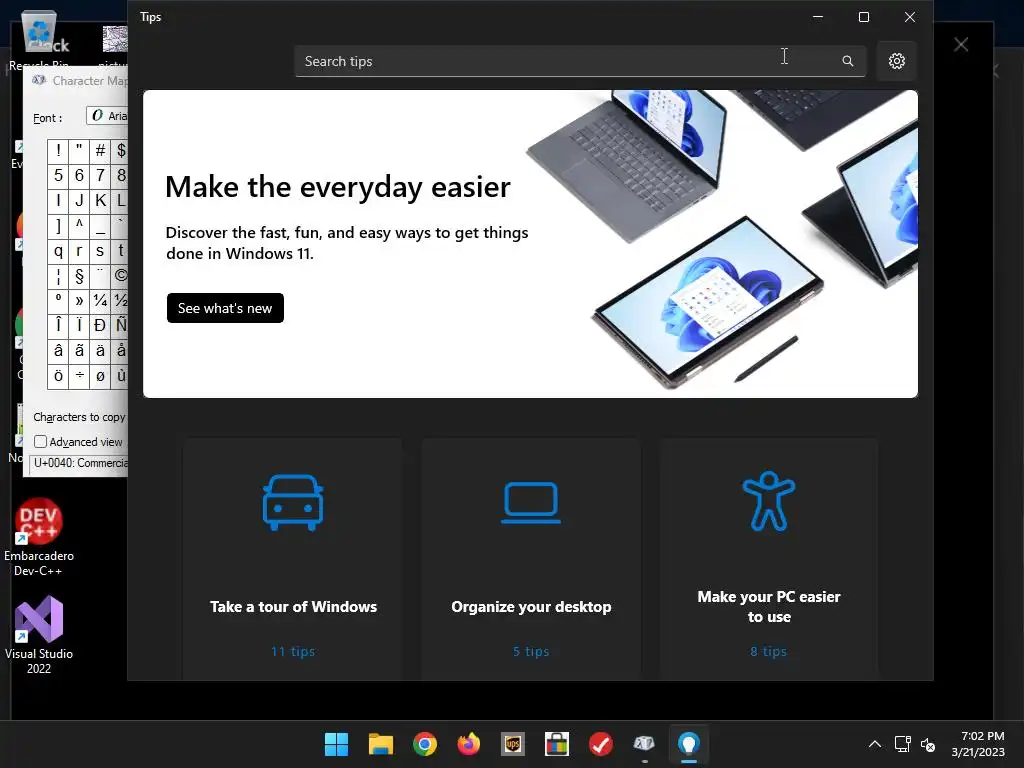This screenshot has height=768, width=1024.
Task: Open the UPS app in the taskbar
Action: (x=513, y=744)
